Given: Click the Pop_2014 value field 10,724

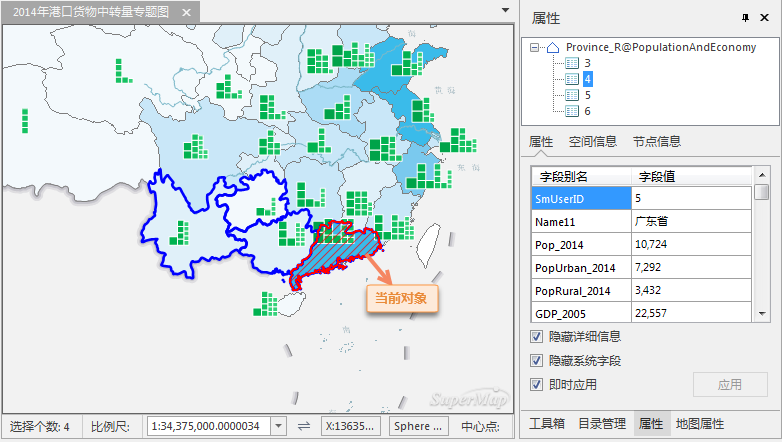Looking at the screenshot, I should coord(690,244).
